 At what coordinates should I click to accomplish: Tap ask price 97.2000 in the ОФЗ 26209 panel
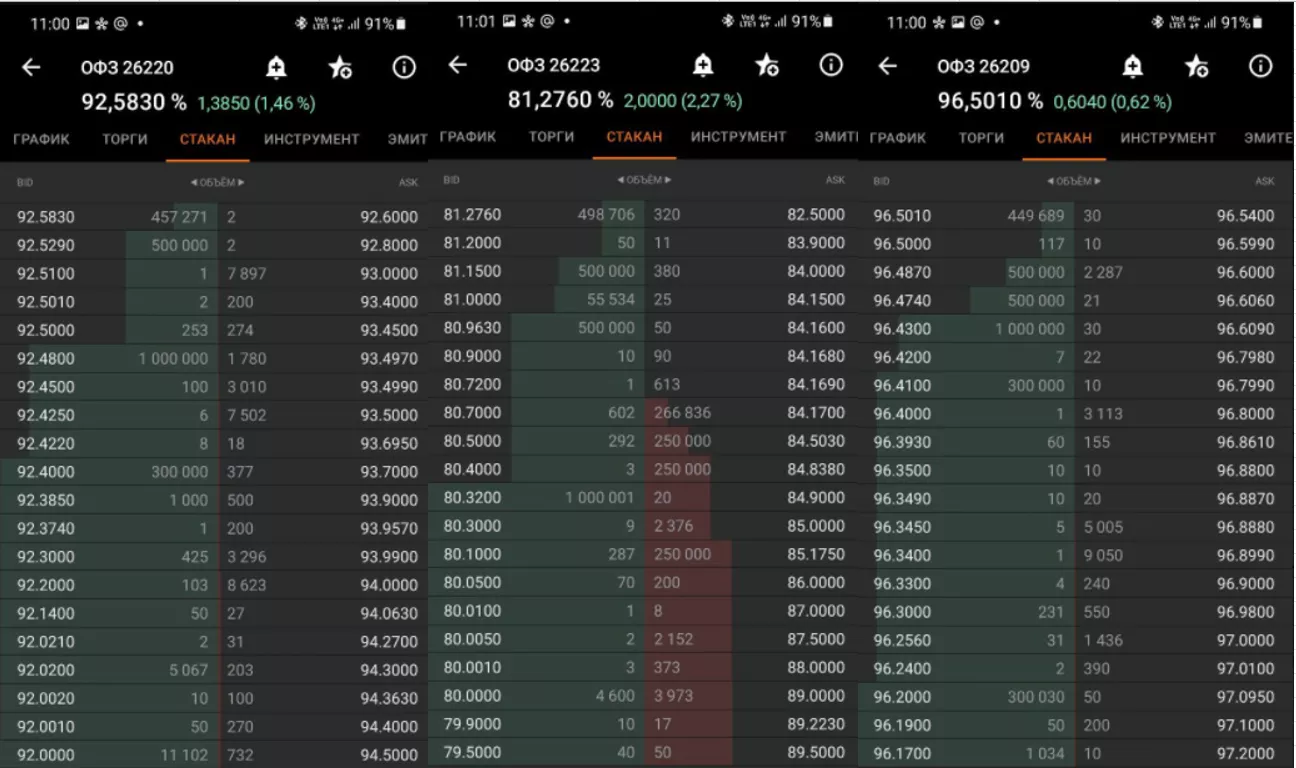[x=1246, y=753]
